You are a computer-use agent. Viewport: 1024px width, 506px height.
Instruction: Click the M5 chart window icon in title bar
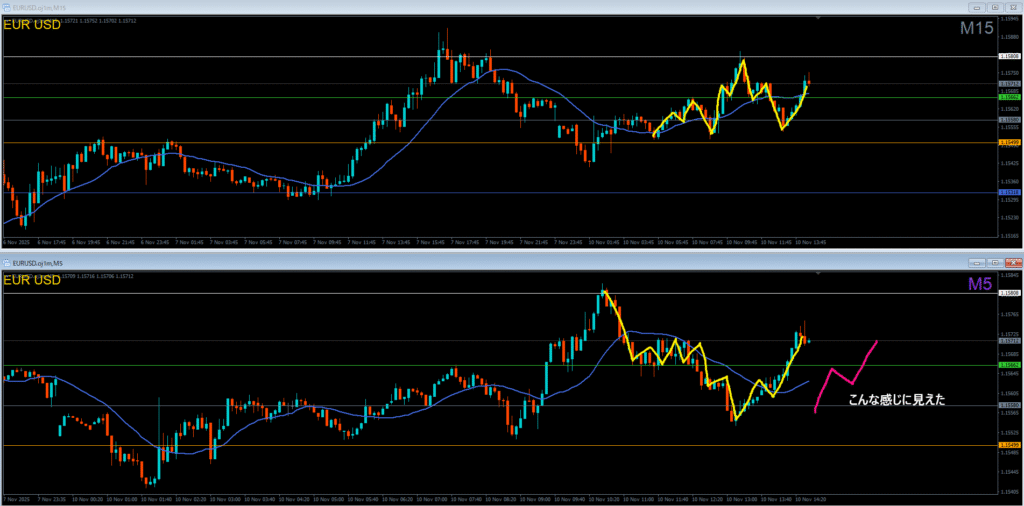click(8, 261)
